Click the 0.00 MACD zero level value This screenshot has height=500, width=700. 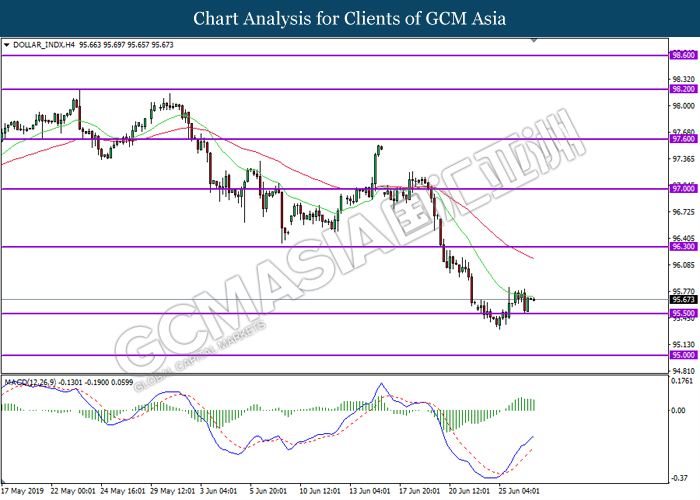click(678, 410)
